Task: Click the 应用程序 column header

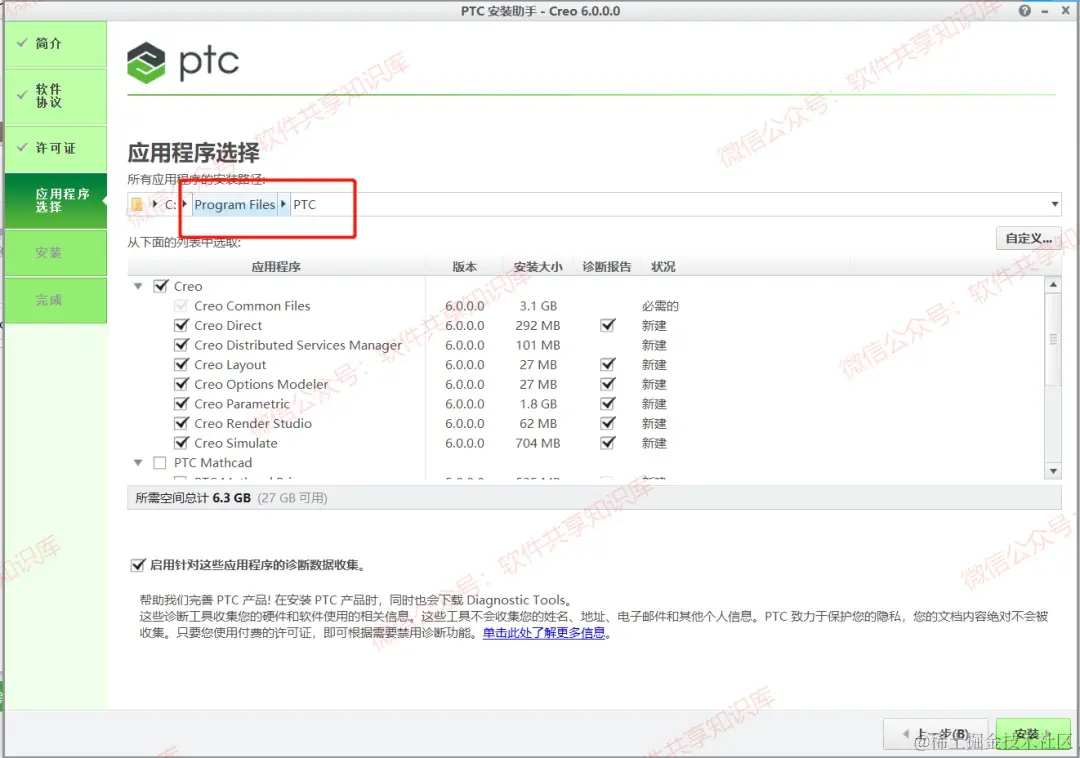Action: (x=276, y=266)
